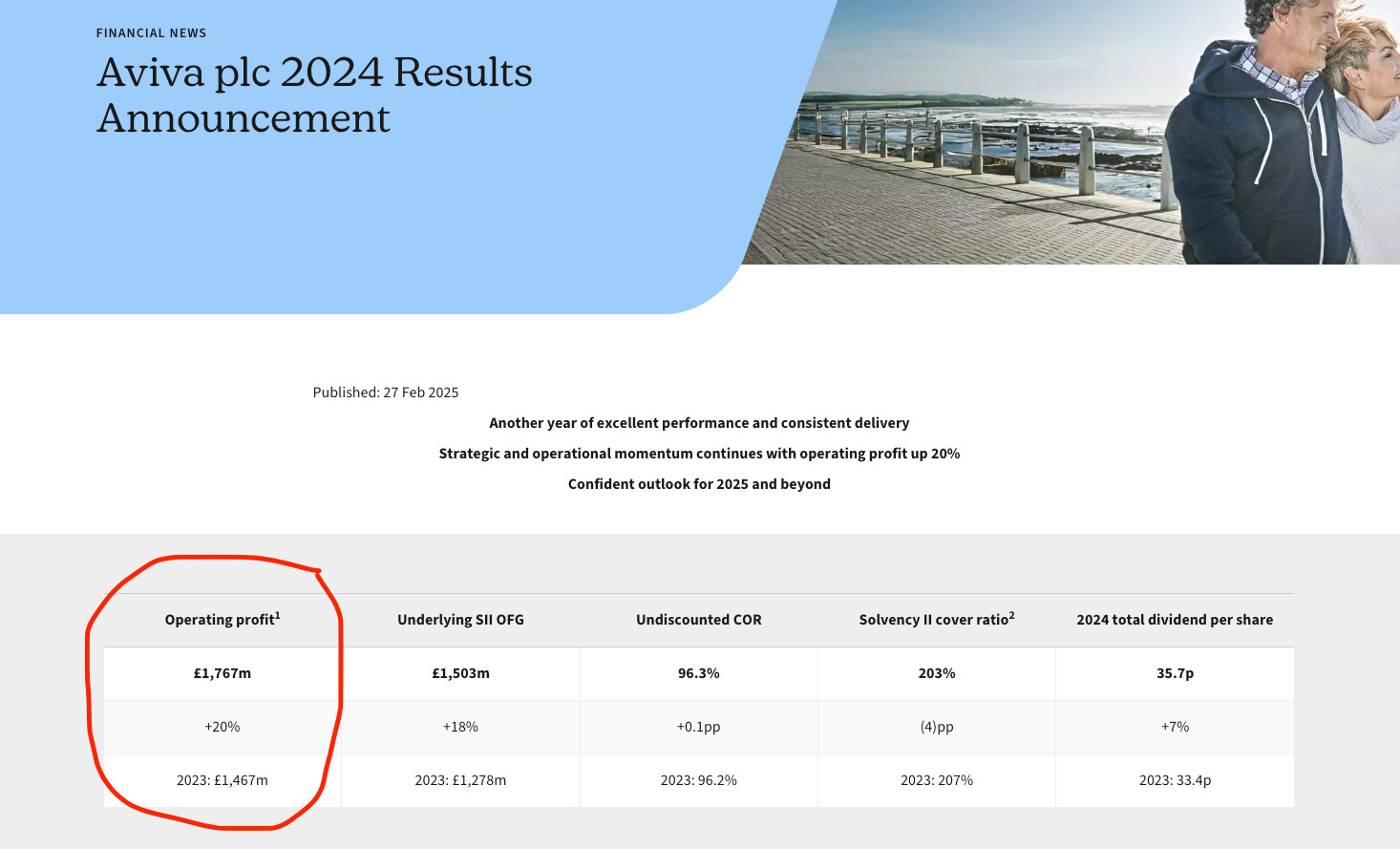Click the Solvency II cover ratio header
Screen dimensions: 1400x849
tap(937, 620)
